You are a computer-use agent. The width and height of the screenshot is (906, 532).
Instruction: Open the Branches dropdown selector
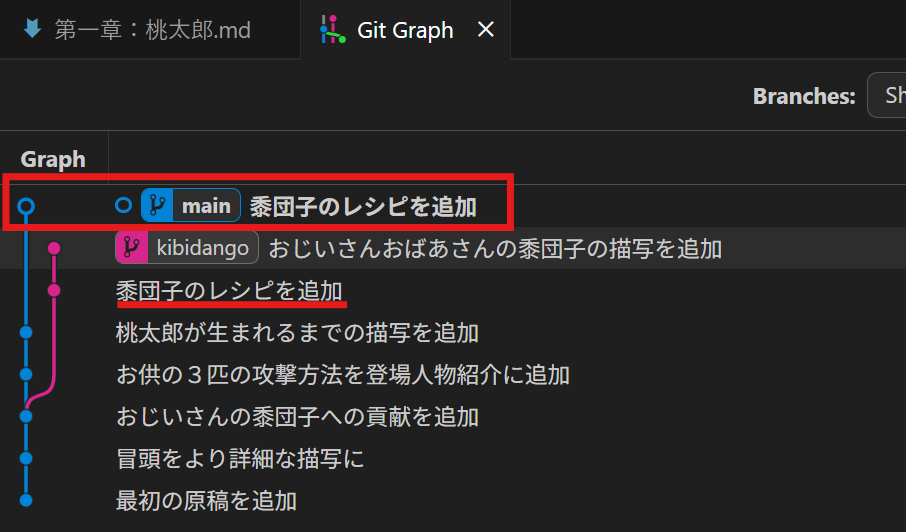[887, 95]
